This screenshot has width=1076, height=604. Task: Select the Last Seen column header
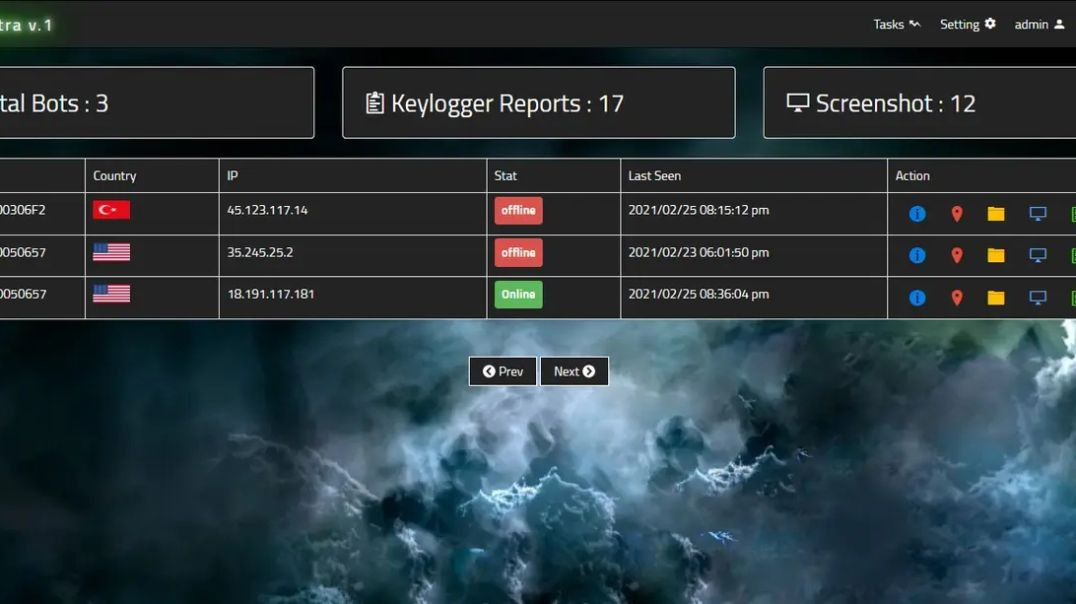point(654,175)
